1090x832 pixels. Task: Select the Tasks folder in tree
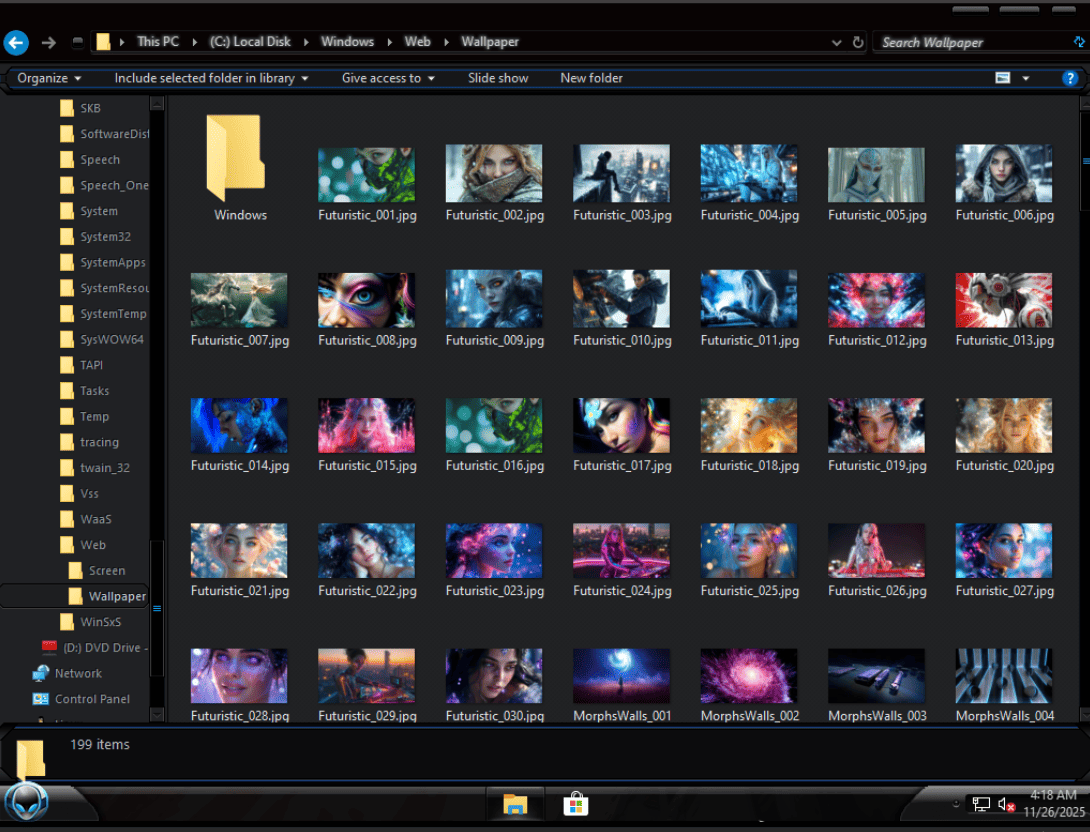click(84, 391)
